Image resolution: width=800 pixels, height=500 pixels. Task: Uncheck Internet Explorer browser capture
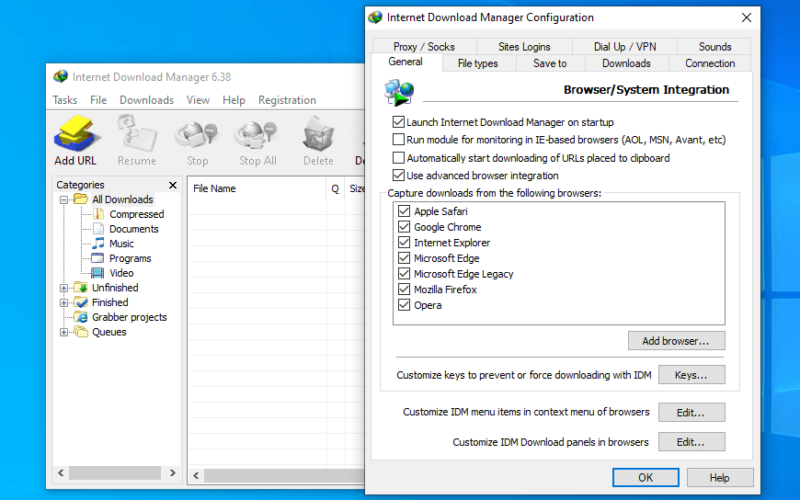click(404, 242)
